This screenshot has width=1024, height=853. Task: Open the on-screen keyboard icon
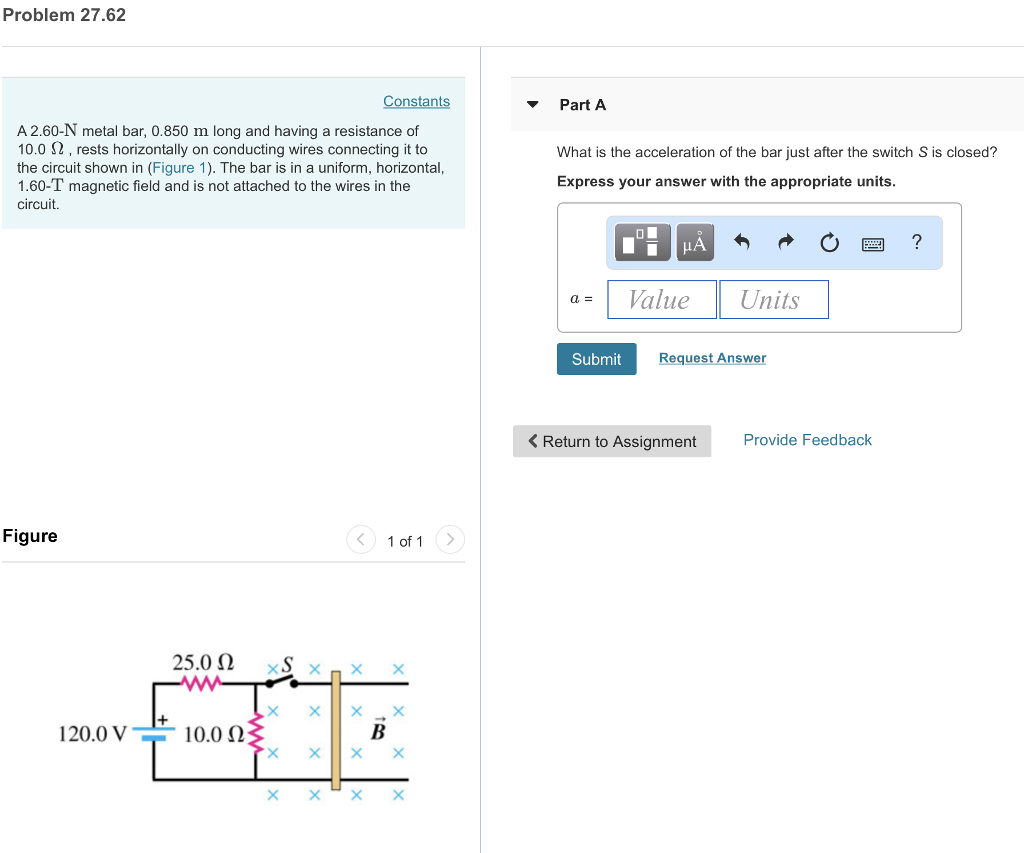coord(872,243)
